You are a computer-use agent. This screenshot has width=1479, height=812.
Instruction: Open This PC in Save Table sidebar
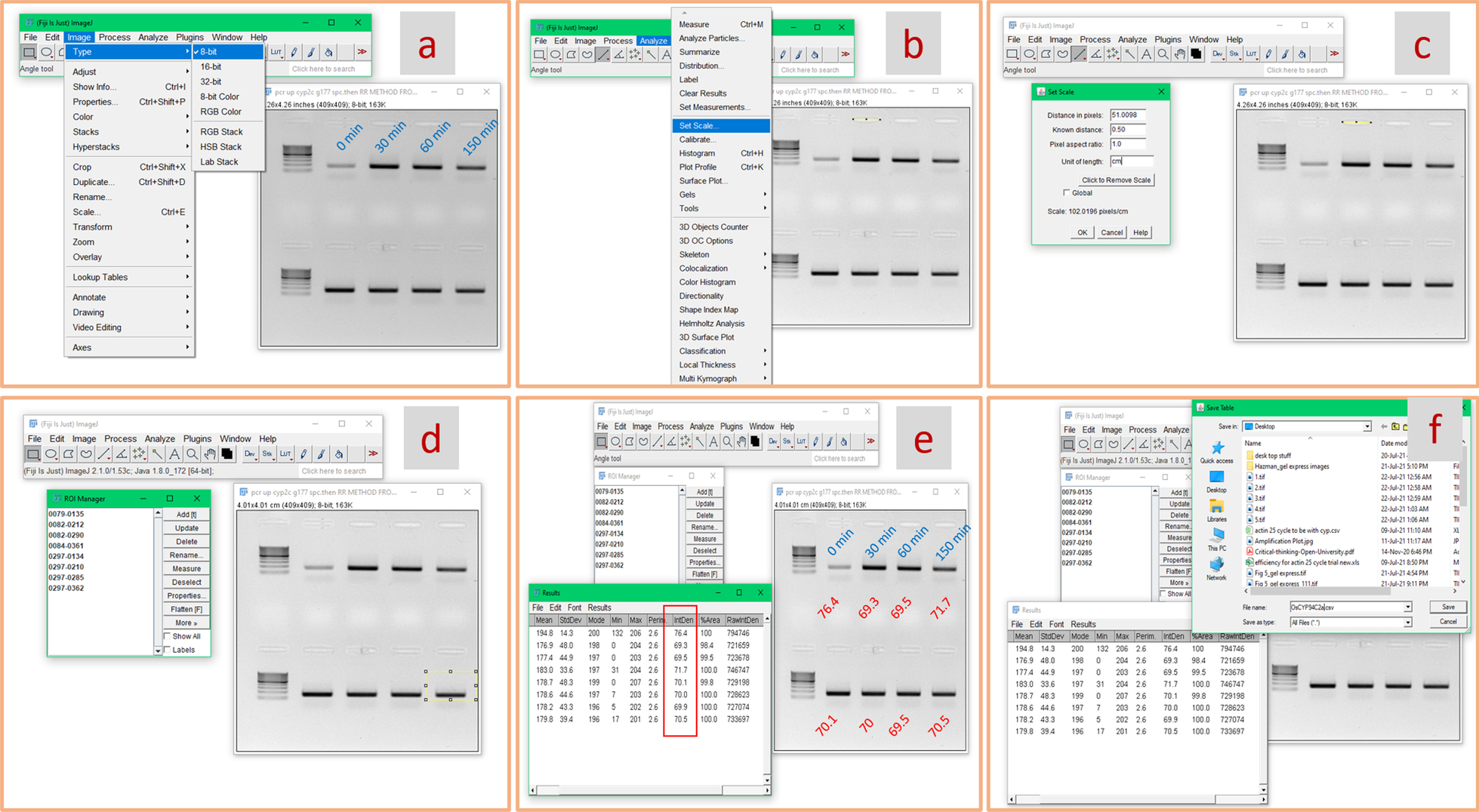tap(1216, 540)
